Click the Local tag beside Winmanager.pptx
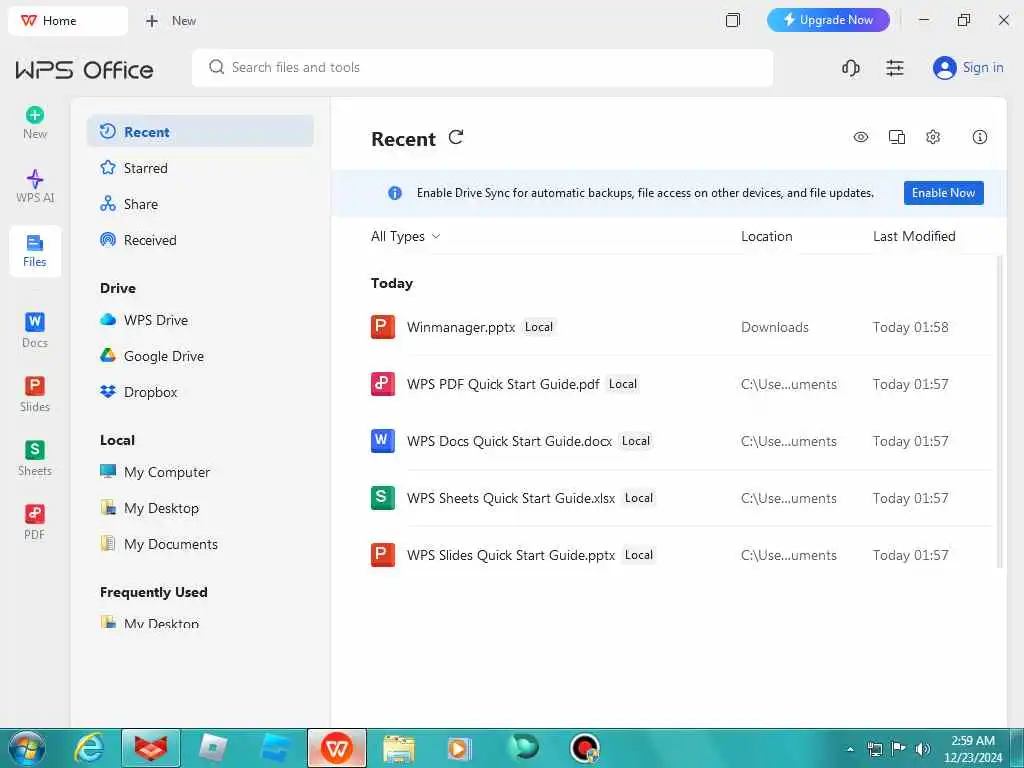This screenshot has height=768, width=1024. [x=539, y=327]
